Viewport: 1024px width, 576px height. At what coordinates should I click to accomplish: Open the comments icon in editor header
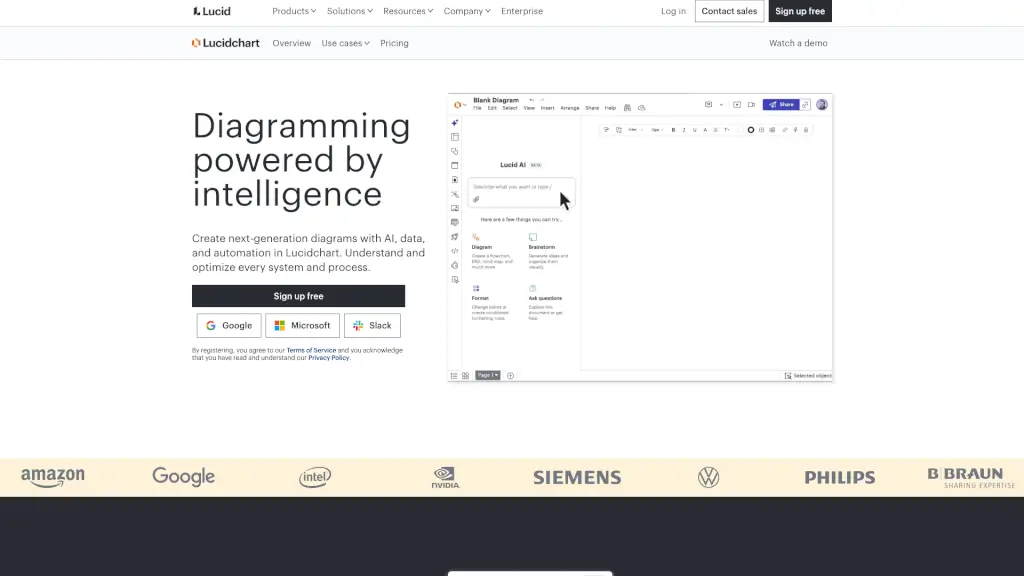tap(708, 104)
